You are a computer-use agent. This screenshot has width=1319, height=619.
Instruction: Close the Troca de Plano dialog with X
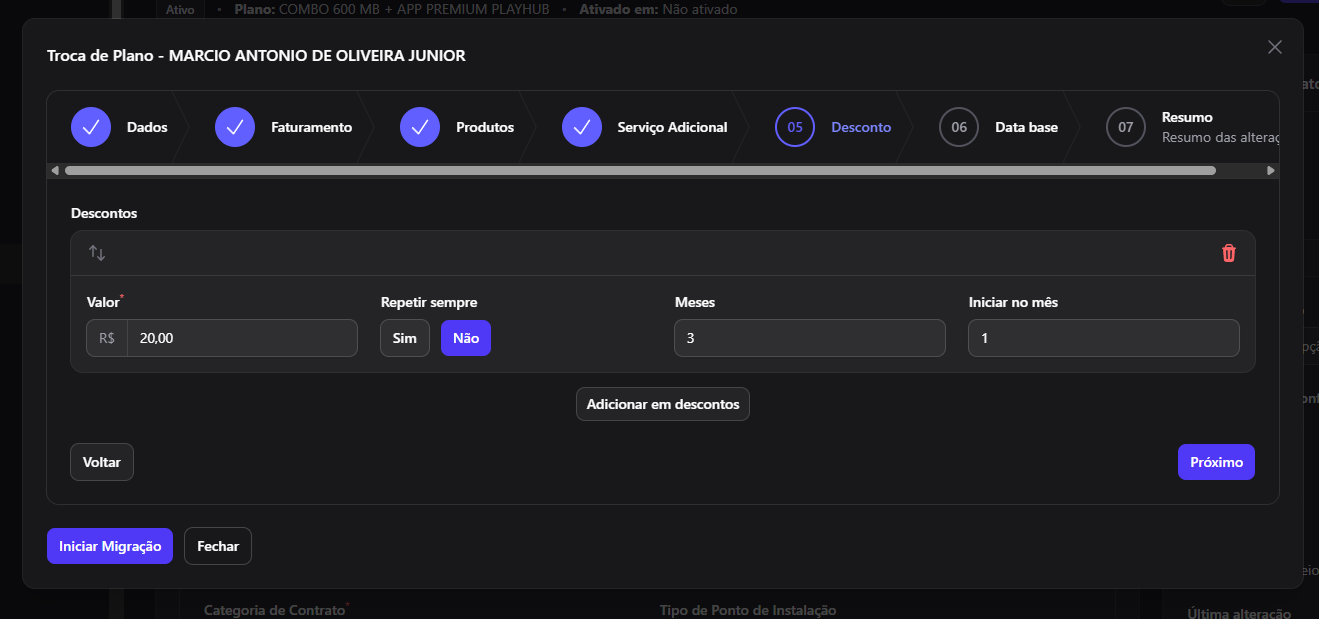[1274, 47]
